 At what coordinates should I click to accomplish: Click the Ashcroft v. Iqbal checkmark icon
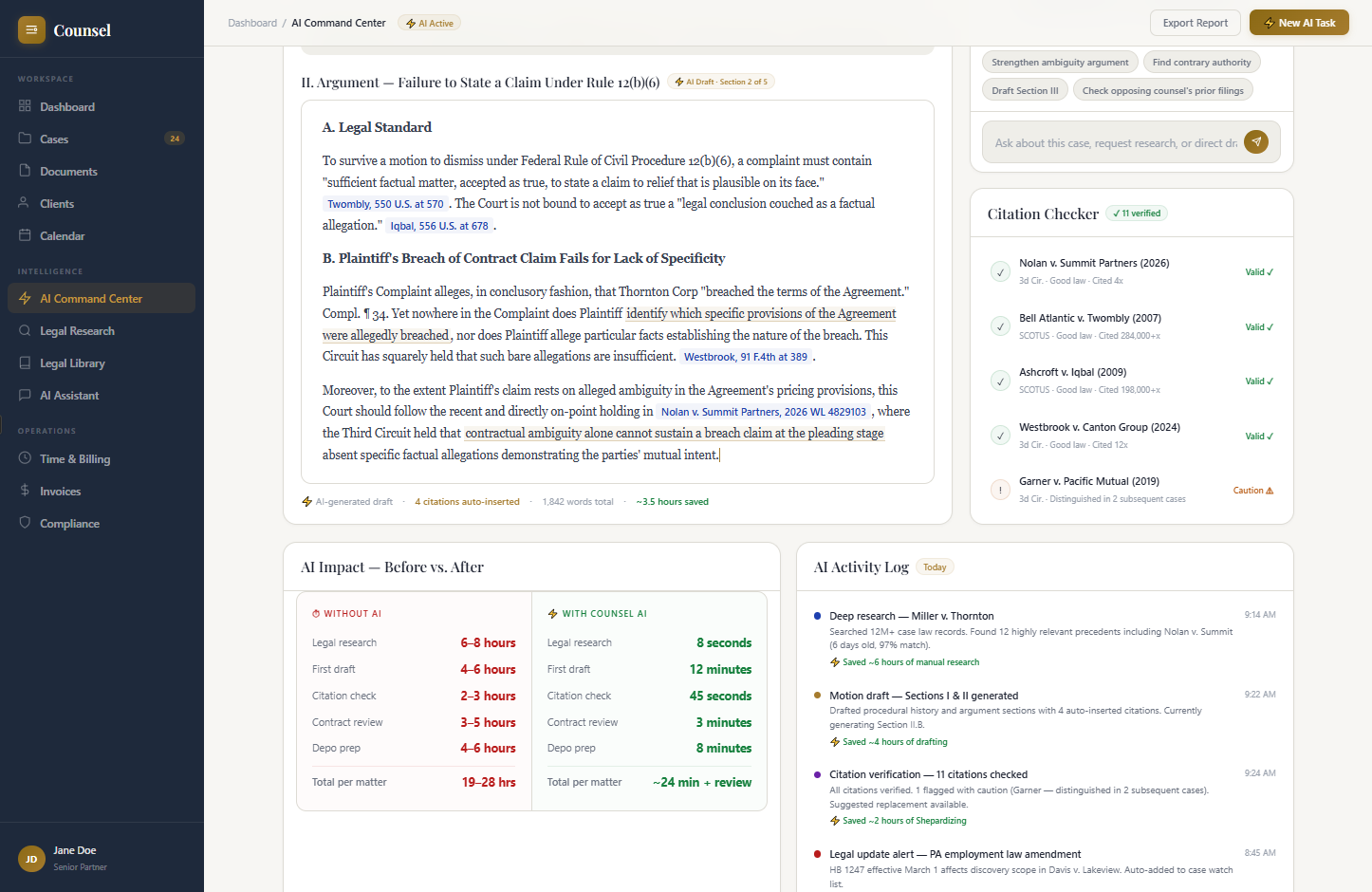pyautogui.click(x=1000, y=381)
